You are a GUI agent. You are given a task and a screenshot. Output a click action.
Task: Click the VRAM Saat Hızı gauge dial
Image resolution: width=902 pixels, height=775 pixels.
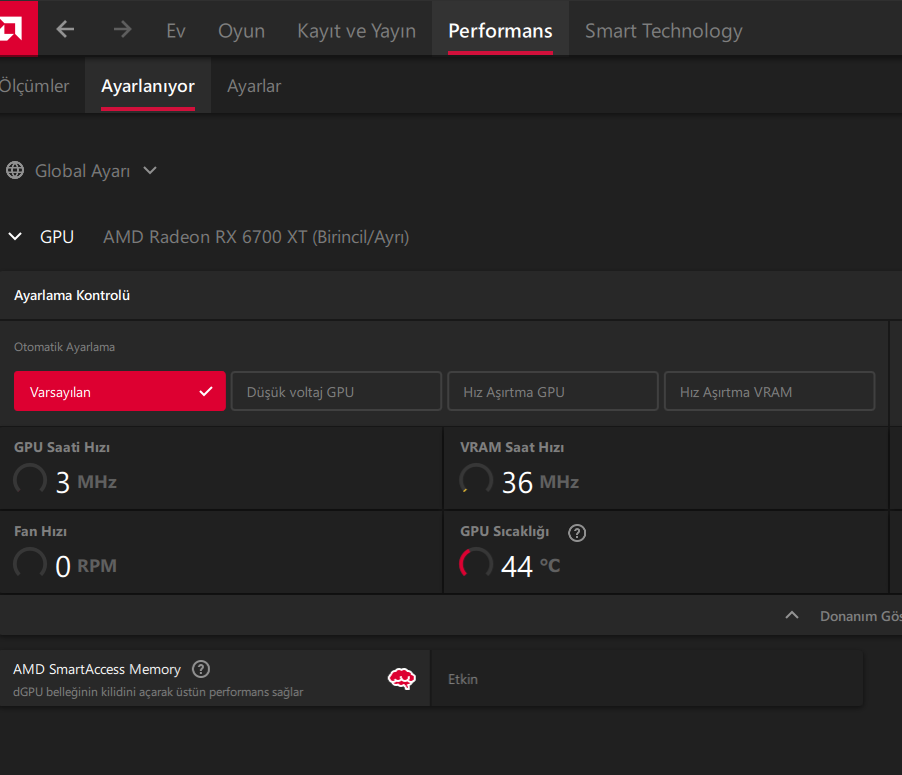(476, 480)
